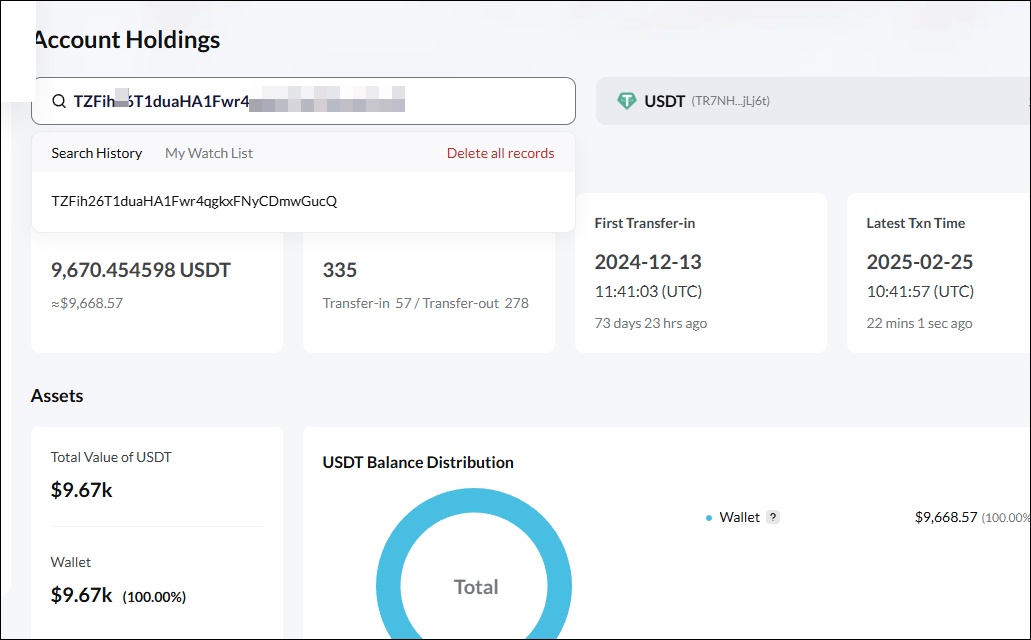Click Transfer-in 57 / Transfer-out 278 text
Viewport: 1031px width, 640px height.
click(x=425, y=303)
